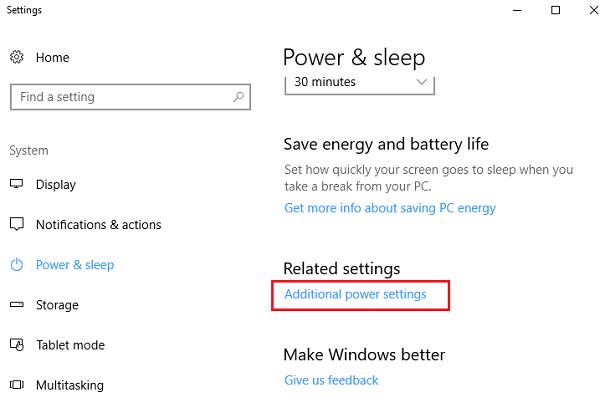
Task: Go to Home text label in sidebar
Action: 52,58
